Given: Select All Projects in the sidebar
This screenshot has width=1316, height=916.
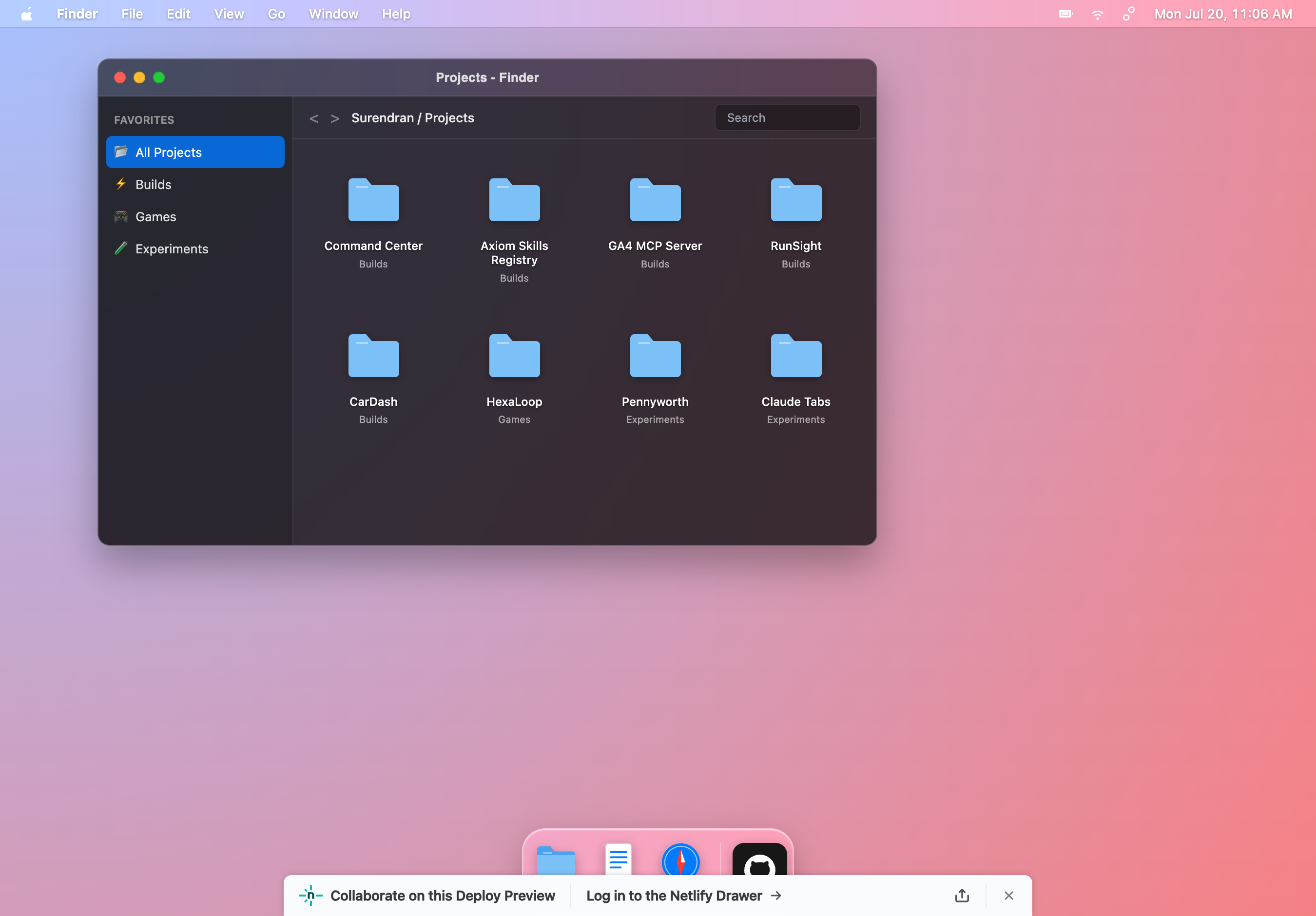Looking at the screenshot, I should 195,152.
